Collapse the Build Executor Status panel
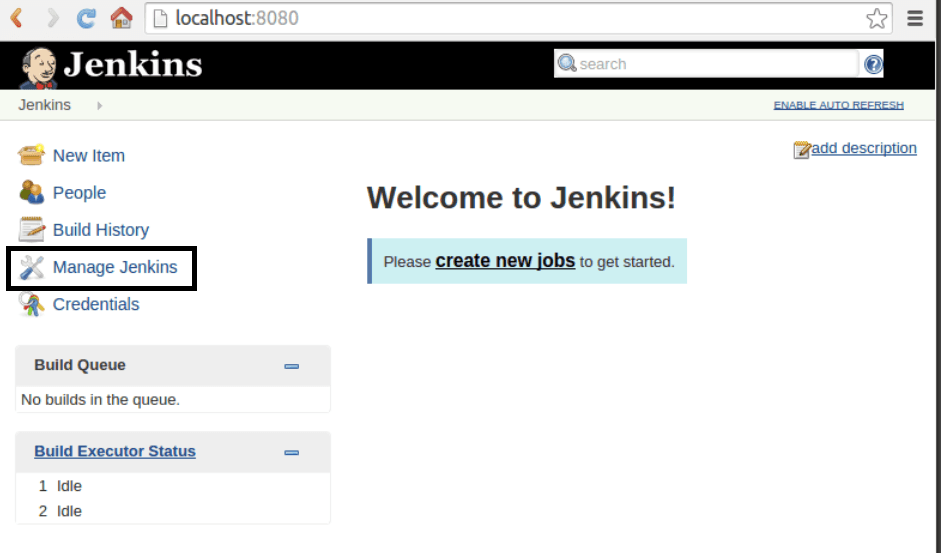The image size is (942, 553). 291,453
